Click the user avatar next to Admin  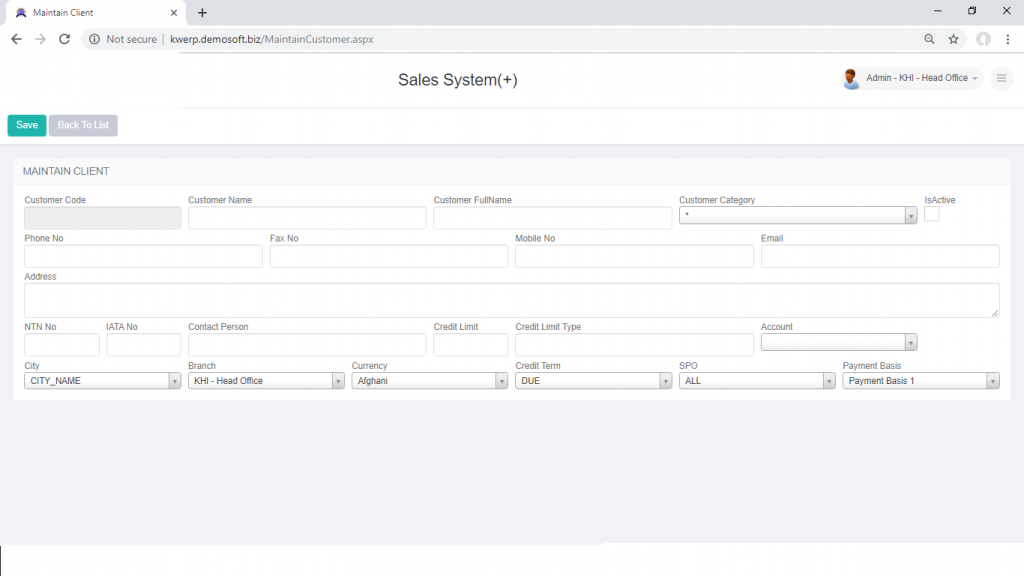[851, 78]
